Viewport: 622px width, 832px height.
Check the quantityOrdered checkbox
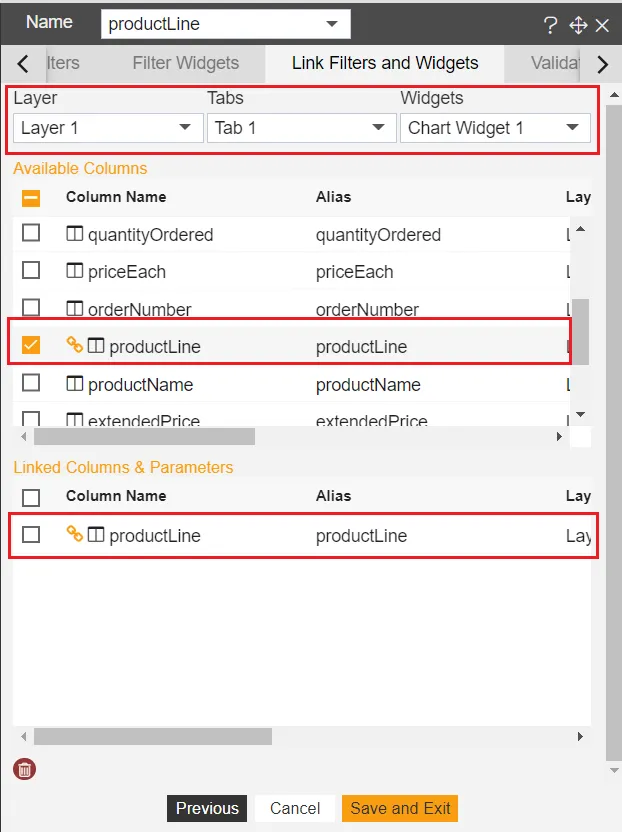click(x=31, y=232)
